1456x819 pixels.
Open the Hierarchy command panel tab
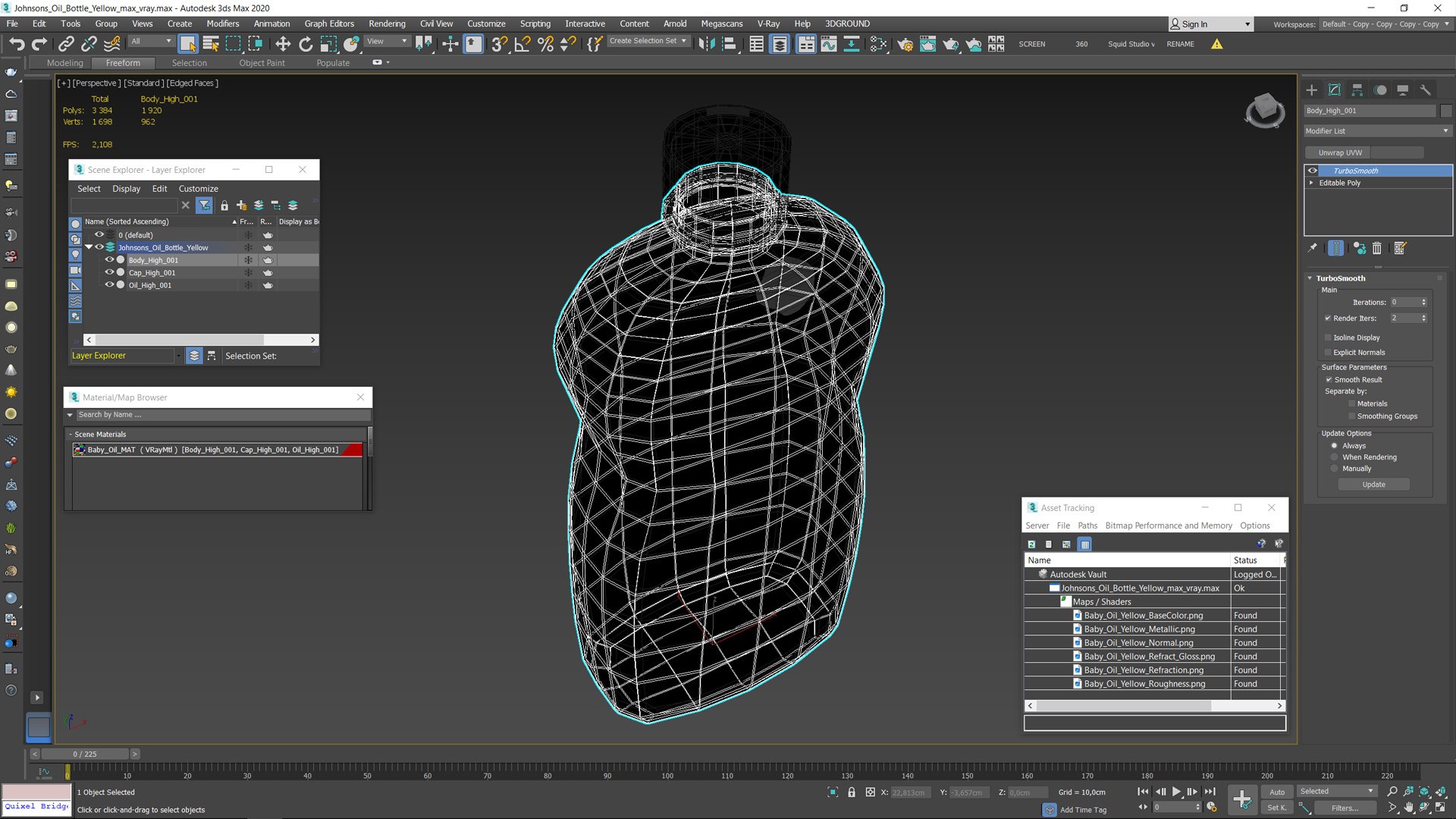pyautogui.click(x=1357, y=89)
